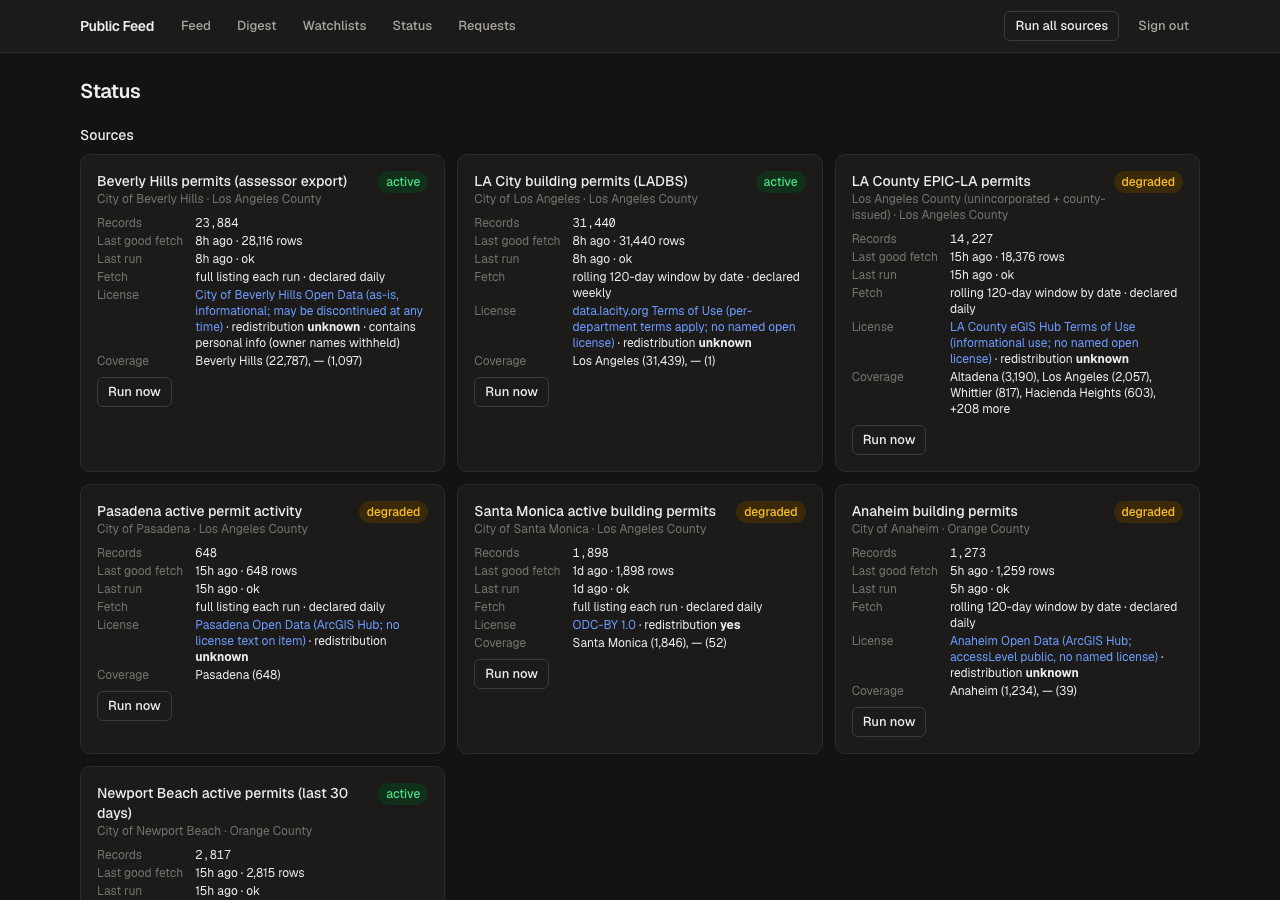Click 'City of Newport Beach · Orange County' subtitle
The height and width of the screenshot is (900, 1280).
click(x=204, y=831)
